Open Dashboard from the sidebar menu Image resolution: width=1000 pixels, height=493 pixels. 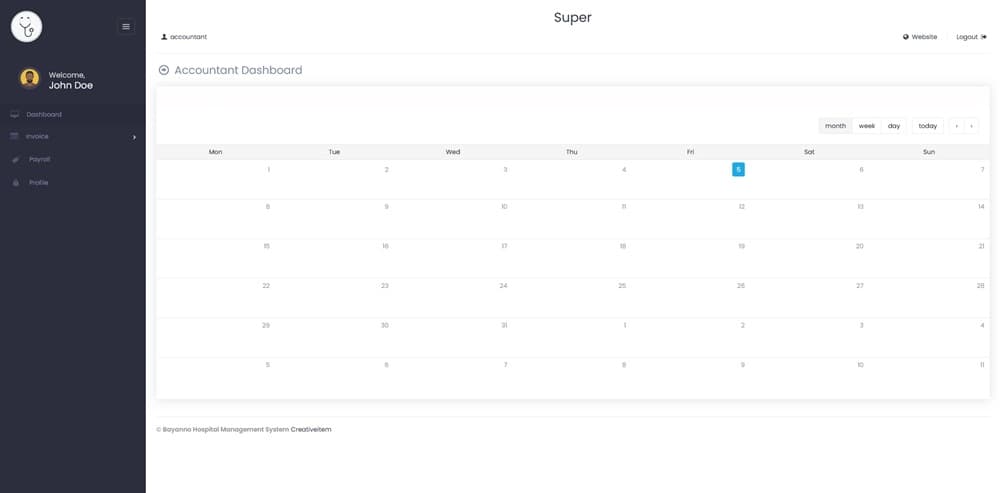(43, 114)
